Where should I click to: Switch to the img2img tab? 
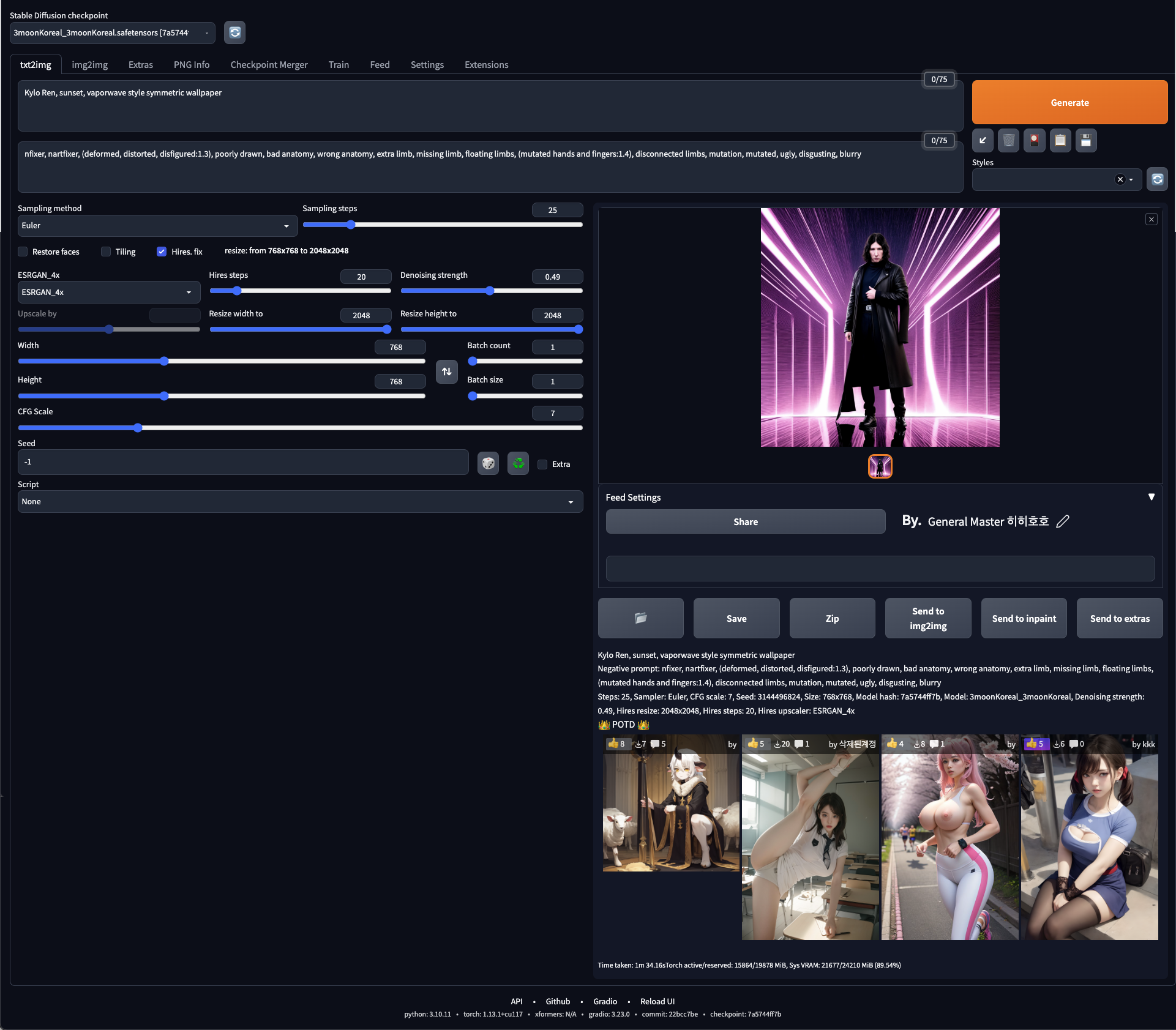[x=89, y=65]
